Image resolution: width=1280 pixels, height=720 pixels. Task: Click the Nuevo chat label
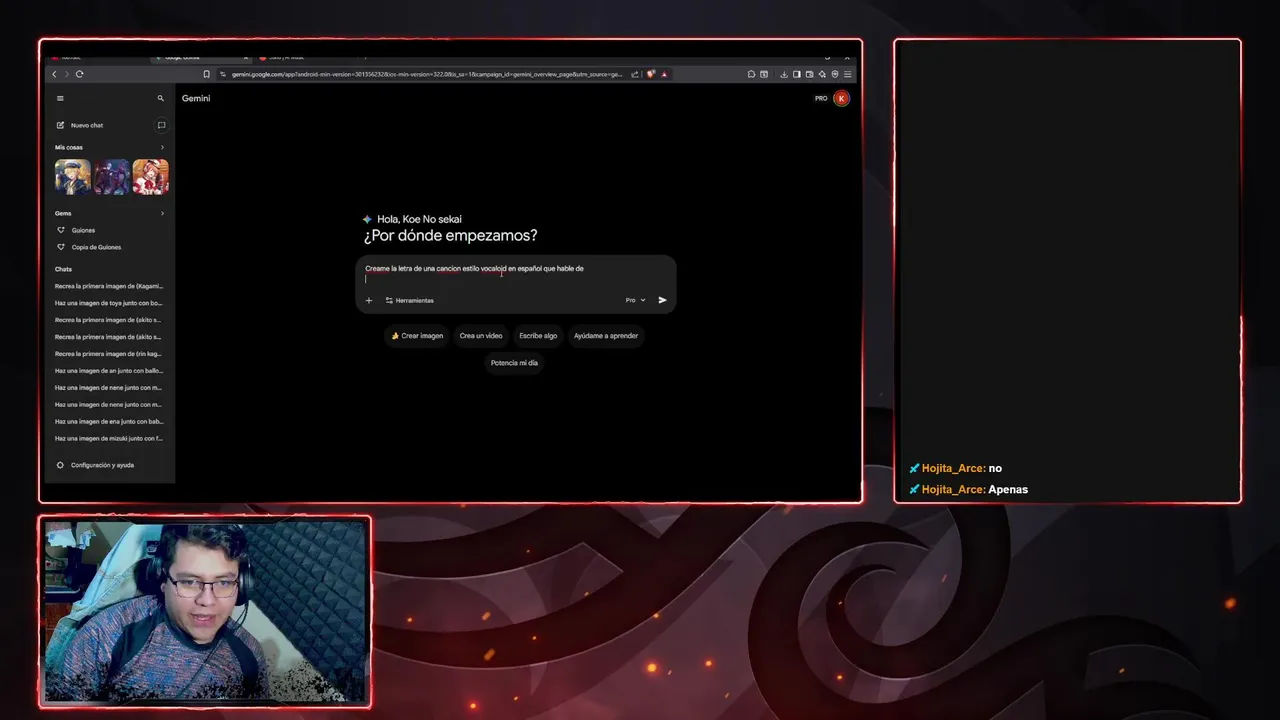tap(87, 125)
